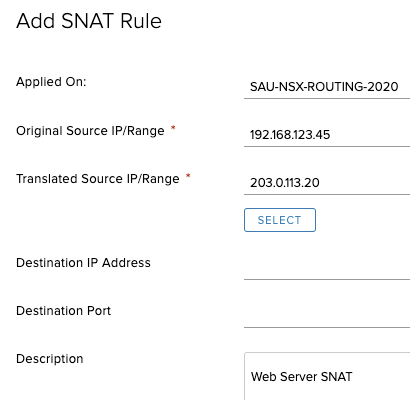
Task: Click the word Rule in the heading
Action: (x=141, y=21)
